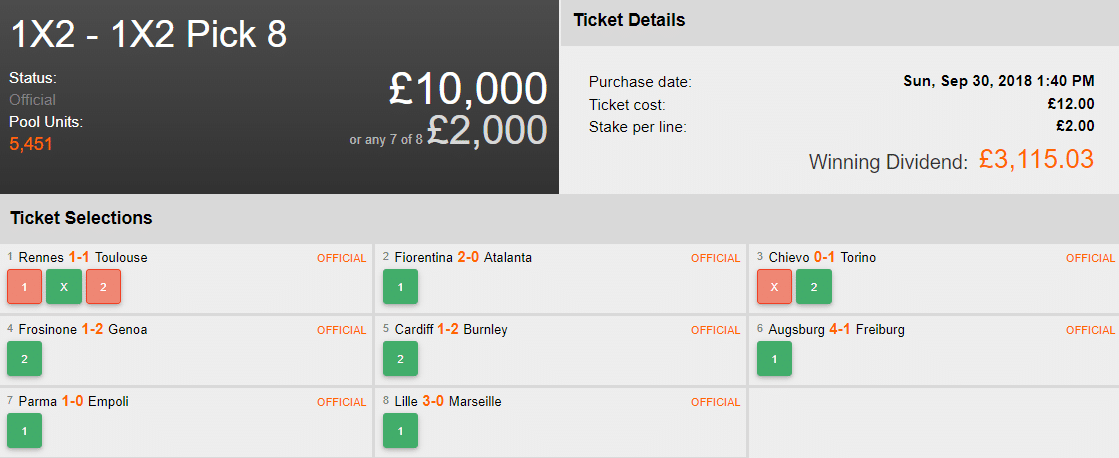Select the red 2 pick for Rennes-Toulouse
The image size is (1119, 458).
103,286
